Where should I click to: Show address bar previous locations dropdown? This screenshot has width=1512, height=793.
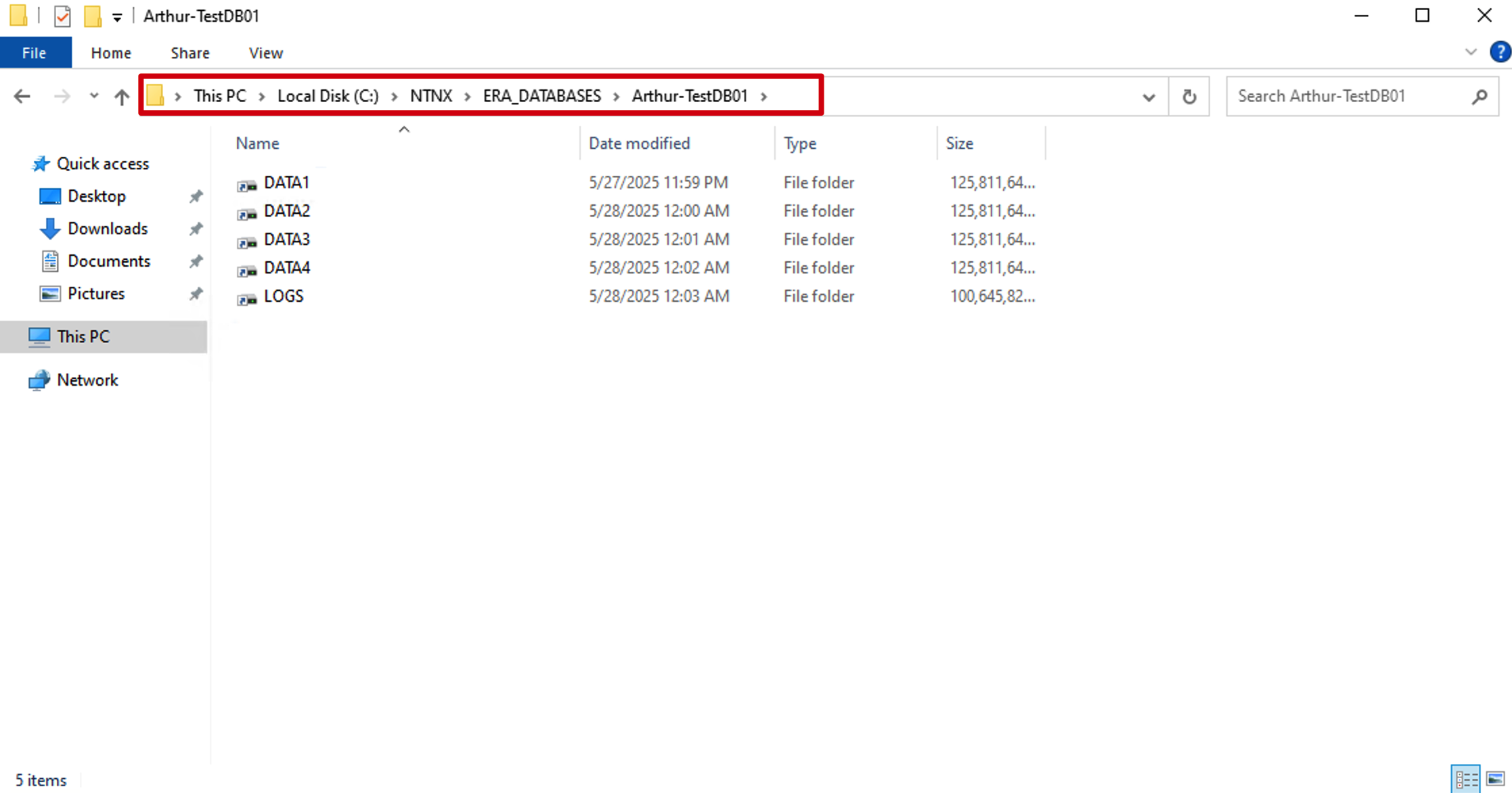point(1149,97)
